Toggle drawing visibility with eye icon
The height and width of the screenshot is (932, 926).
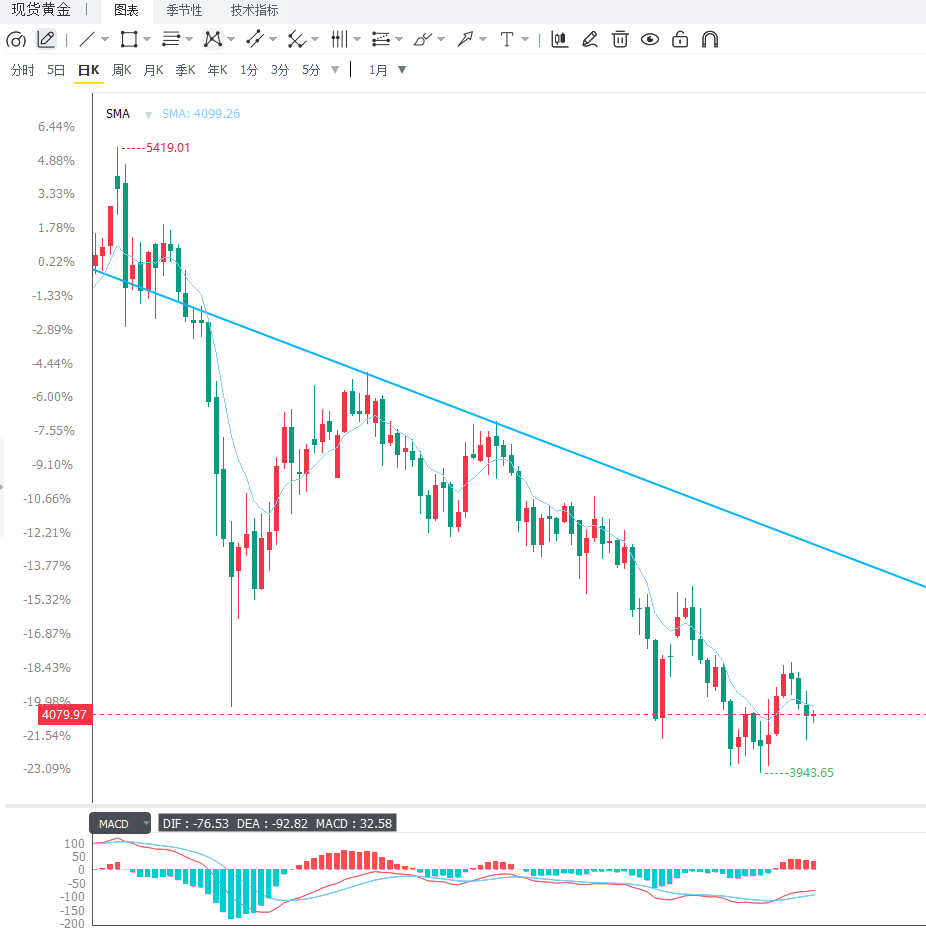[650, 39]
